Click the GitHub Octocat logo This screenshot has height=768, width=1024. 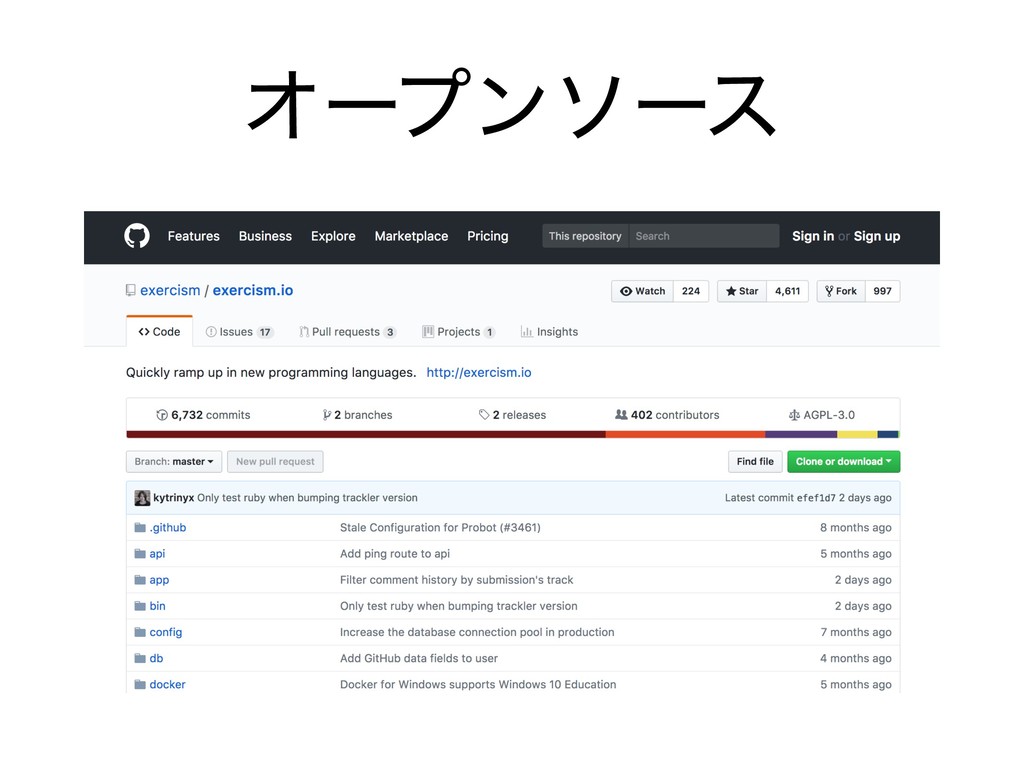pyautogui.click(x=137, y=236)
